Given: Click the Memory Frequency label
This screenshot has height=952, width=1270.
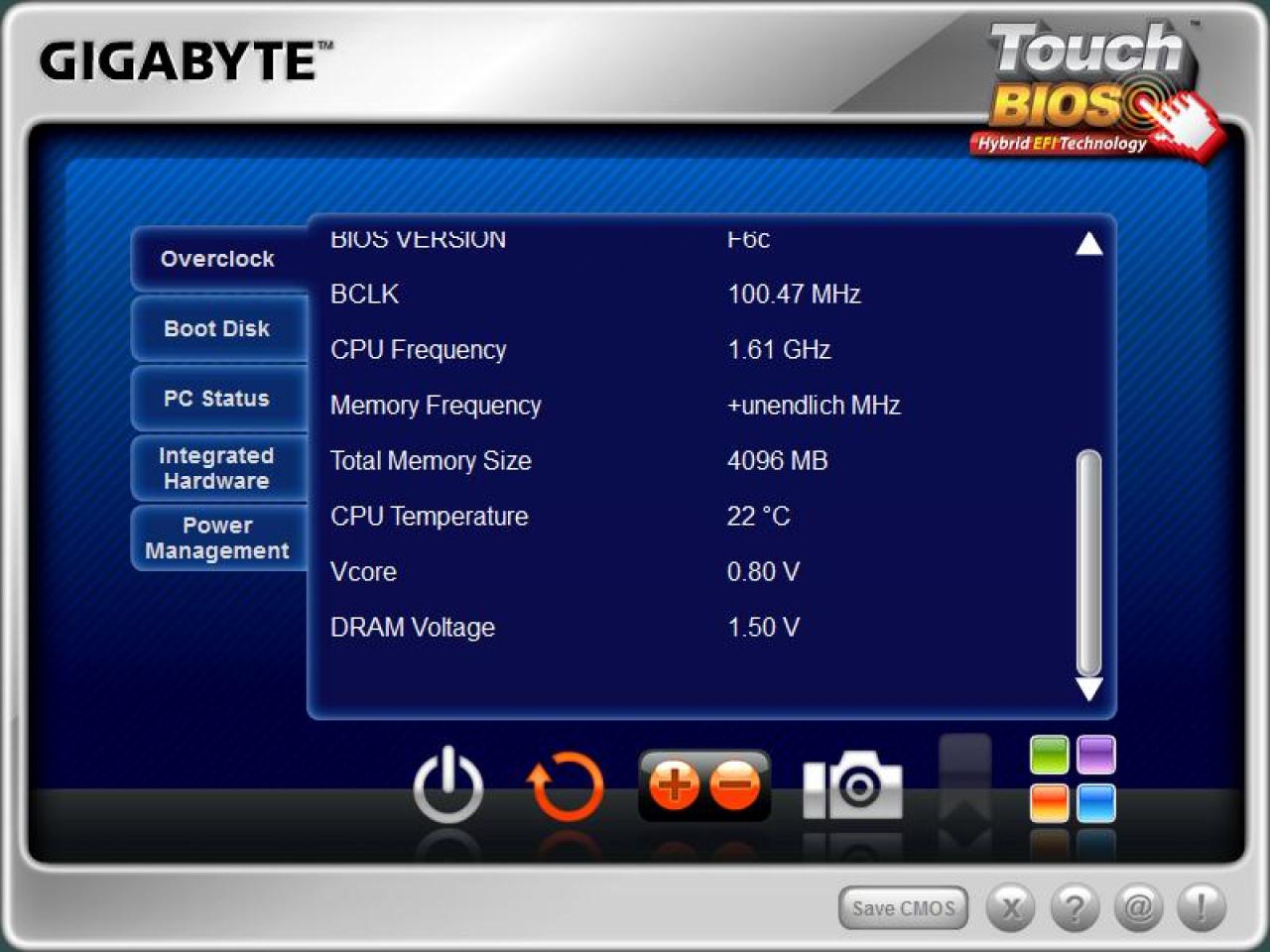Looking at the screenshot, I should [x=436, y=405].
